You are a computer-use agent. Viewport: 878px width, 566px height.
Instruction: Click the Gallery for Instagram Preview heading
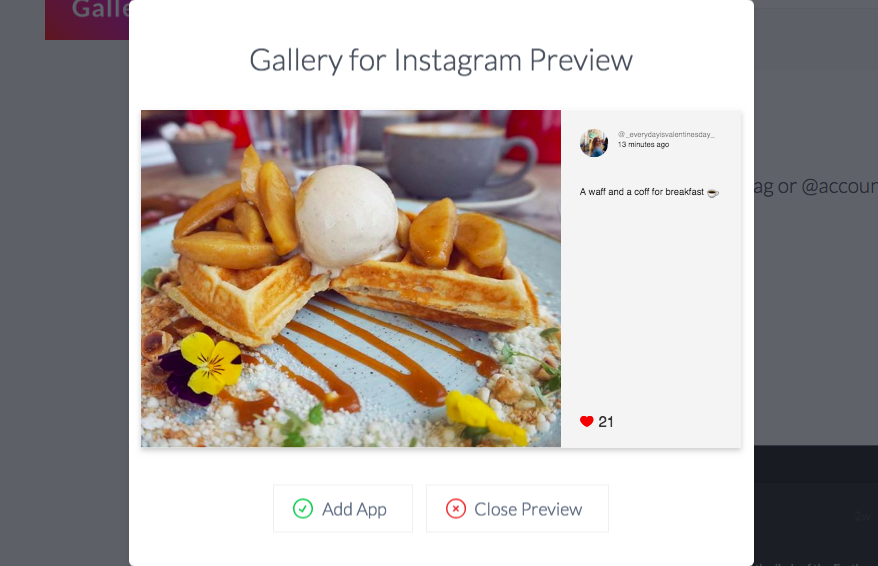click(x=441, y=60)
